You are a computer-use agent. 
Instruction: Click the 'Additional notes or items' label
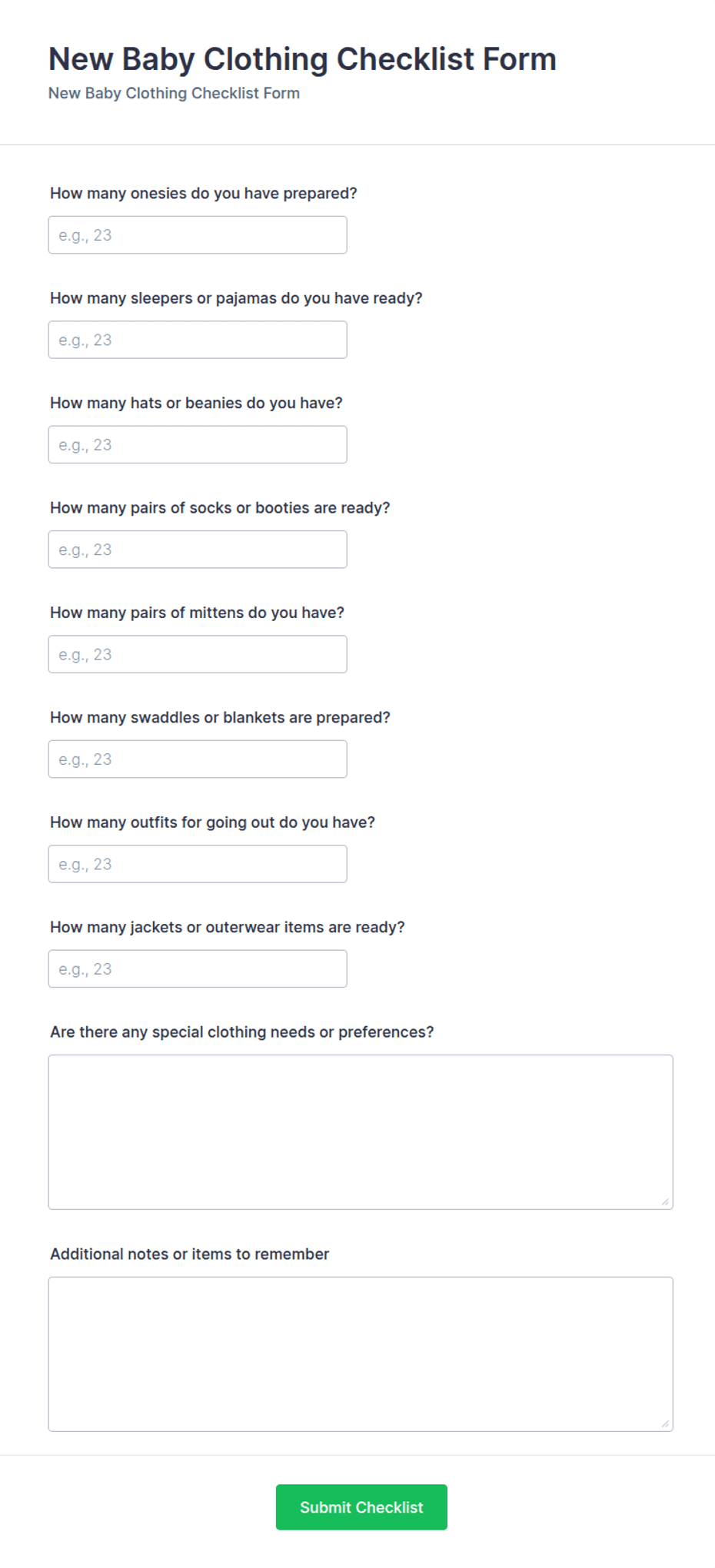tap(189, 1254)
